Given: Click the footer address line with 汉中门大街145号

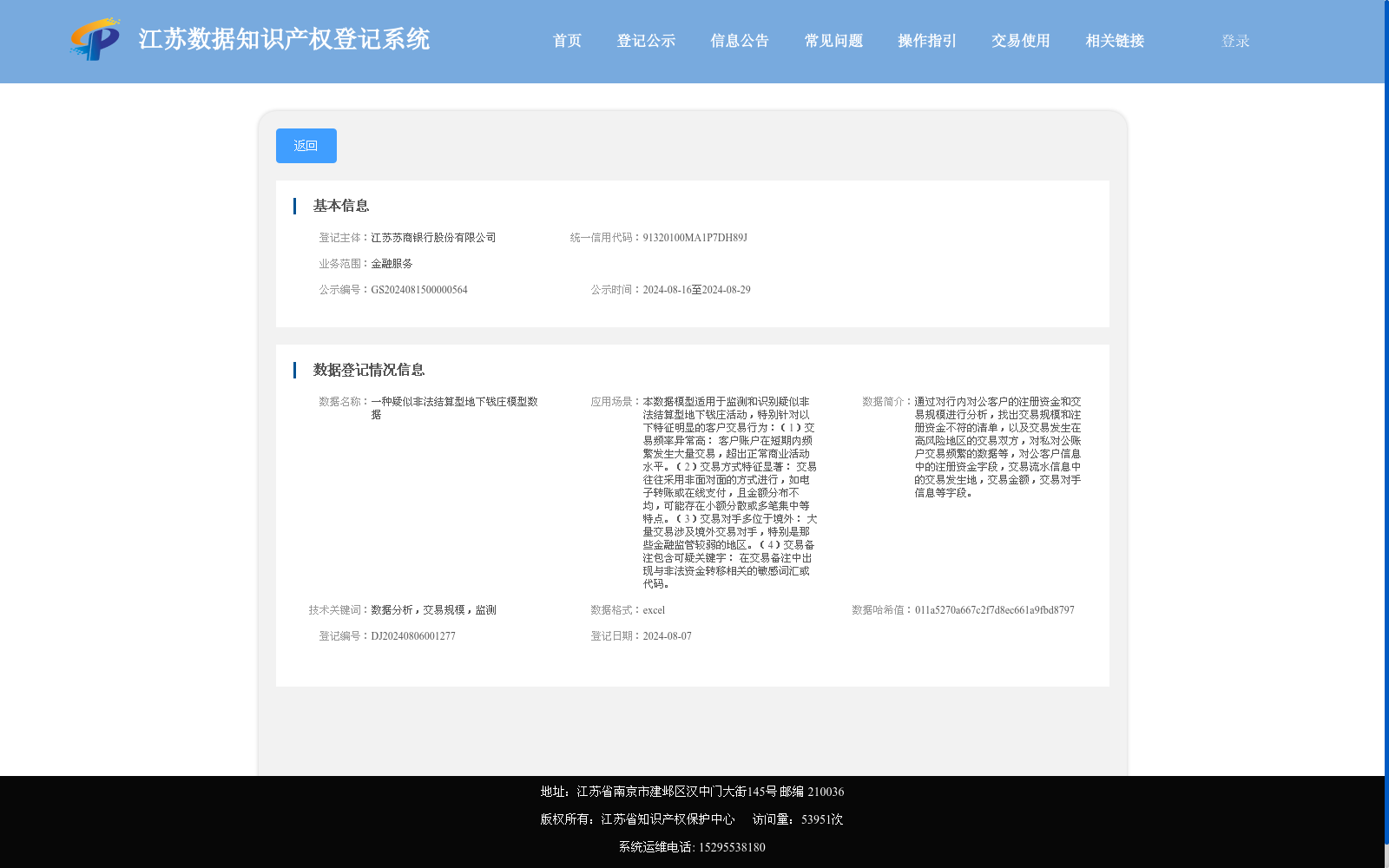Looking at the screenshot, I should click(692, 792).
